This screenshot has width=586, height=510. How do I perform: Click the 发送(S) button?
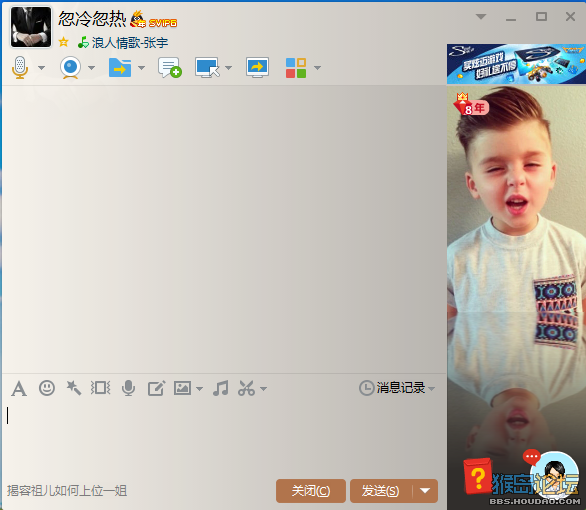(x=380, y=491)
